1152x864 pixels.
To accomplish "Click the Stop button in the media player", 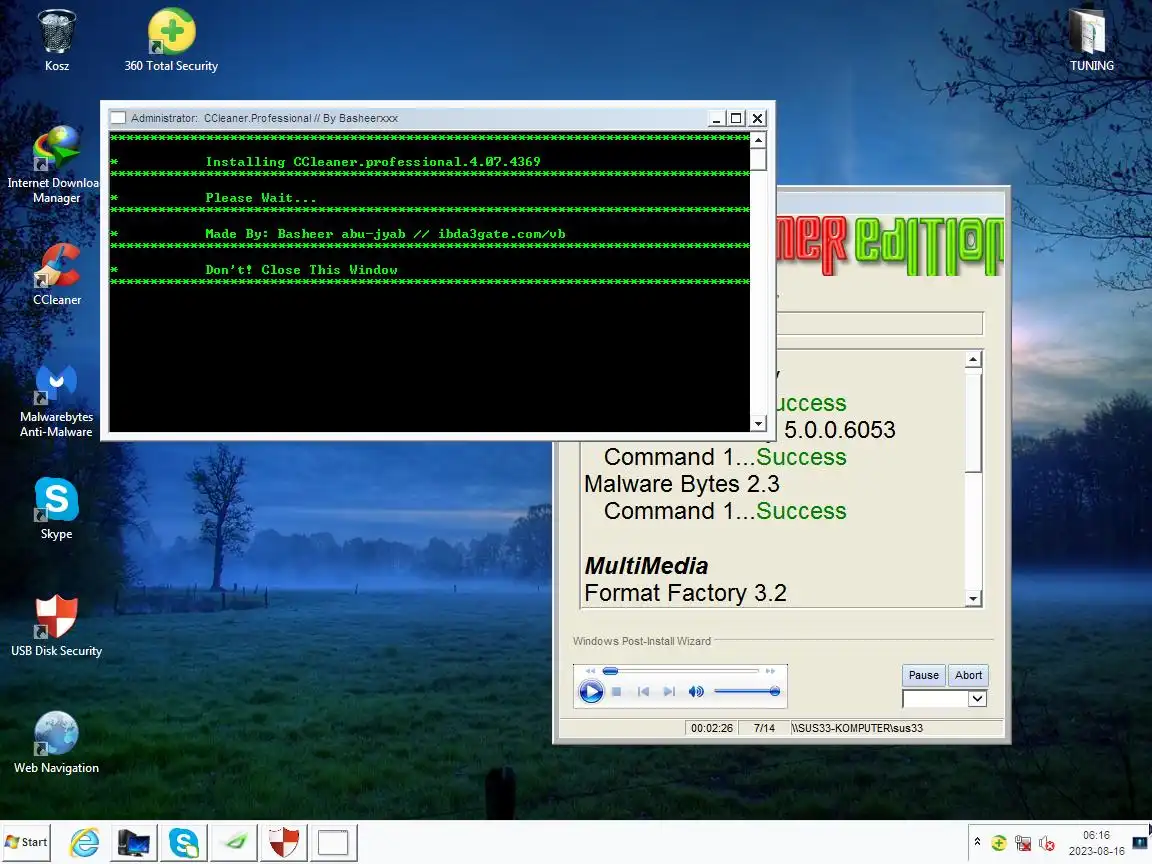I will click(617, 691).
